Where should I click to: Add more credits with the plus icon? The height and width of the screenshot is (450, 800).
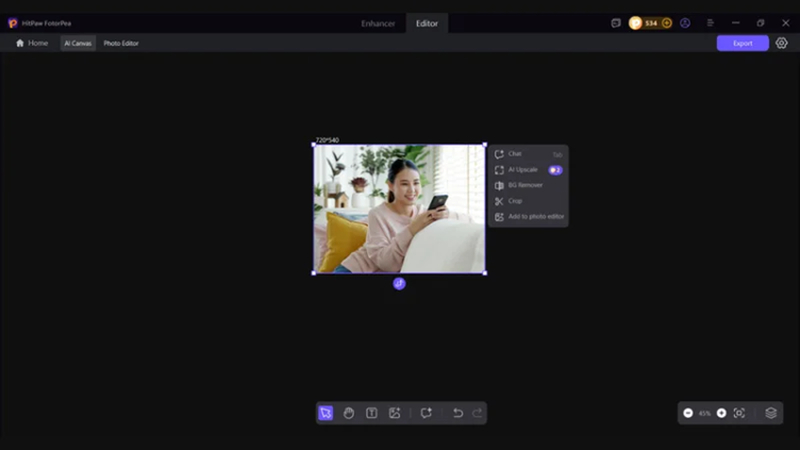click(666, 23)
